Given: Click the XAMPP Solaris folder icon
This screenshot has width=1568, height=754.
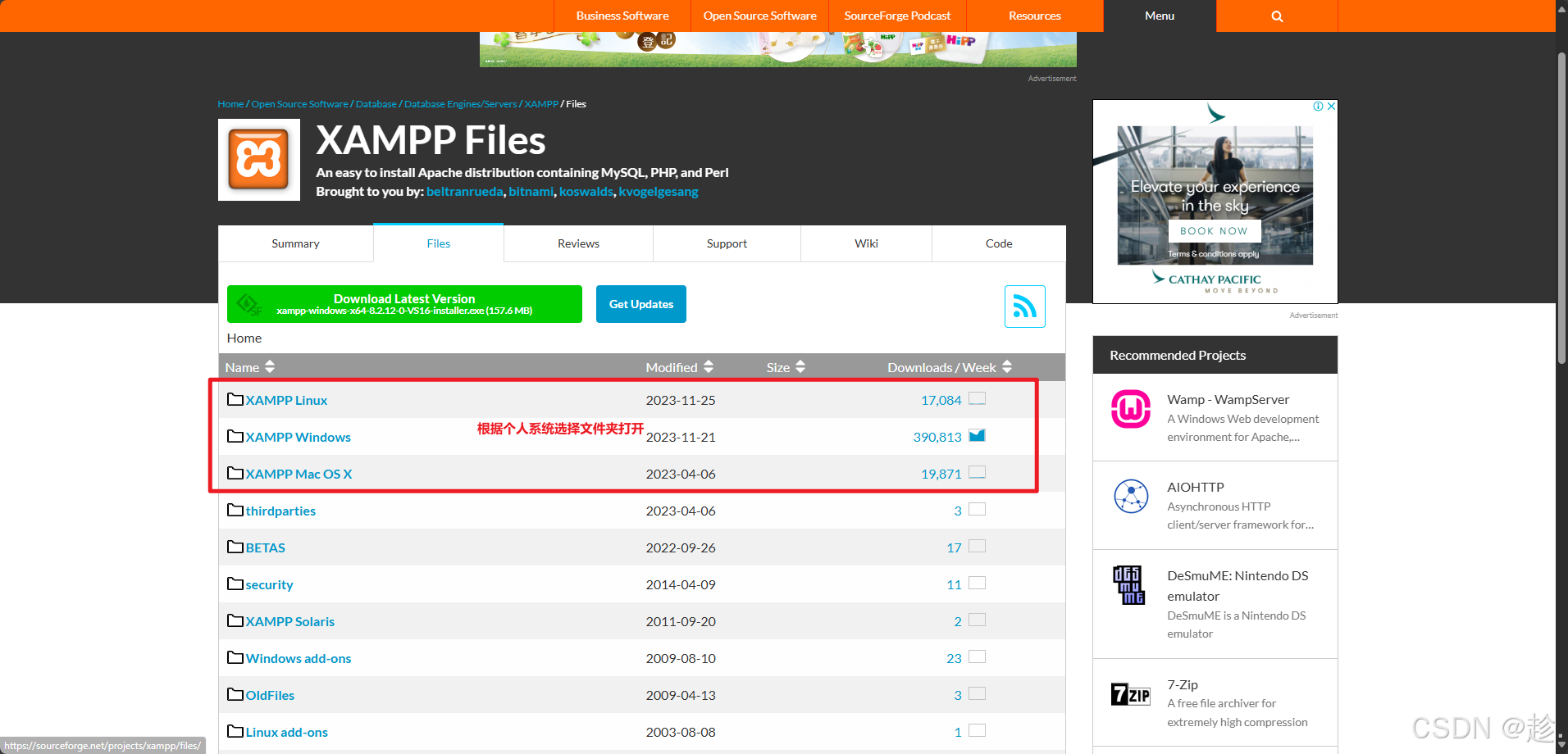Looking at the screenshot, I should (235, 620).
